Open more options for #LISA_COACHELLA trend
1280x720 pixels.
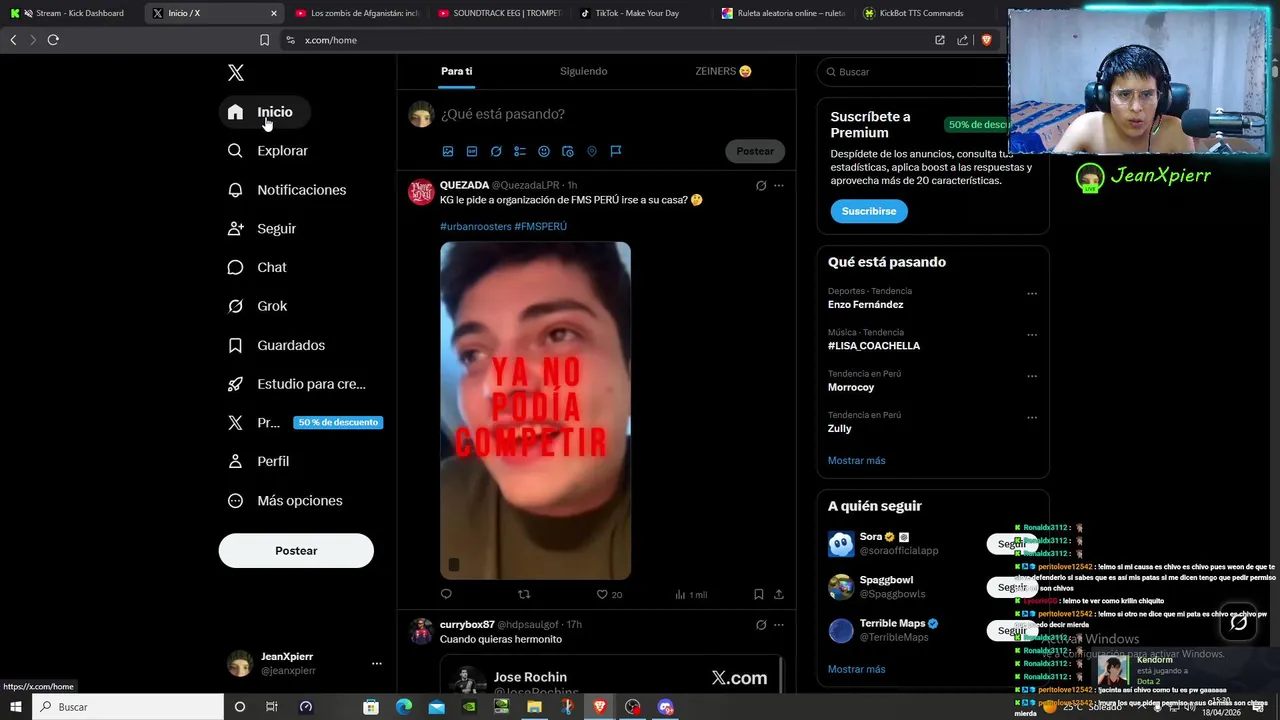point(1032,335)
